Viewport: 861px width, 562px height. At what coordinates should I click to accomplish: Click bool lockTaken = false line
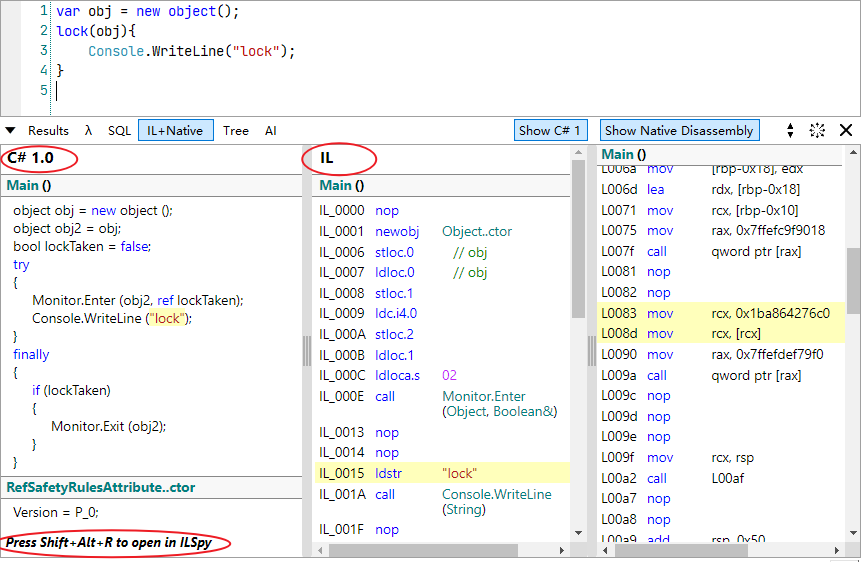82,247
